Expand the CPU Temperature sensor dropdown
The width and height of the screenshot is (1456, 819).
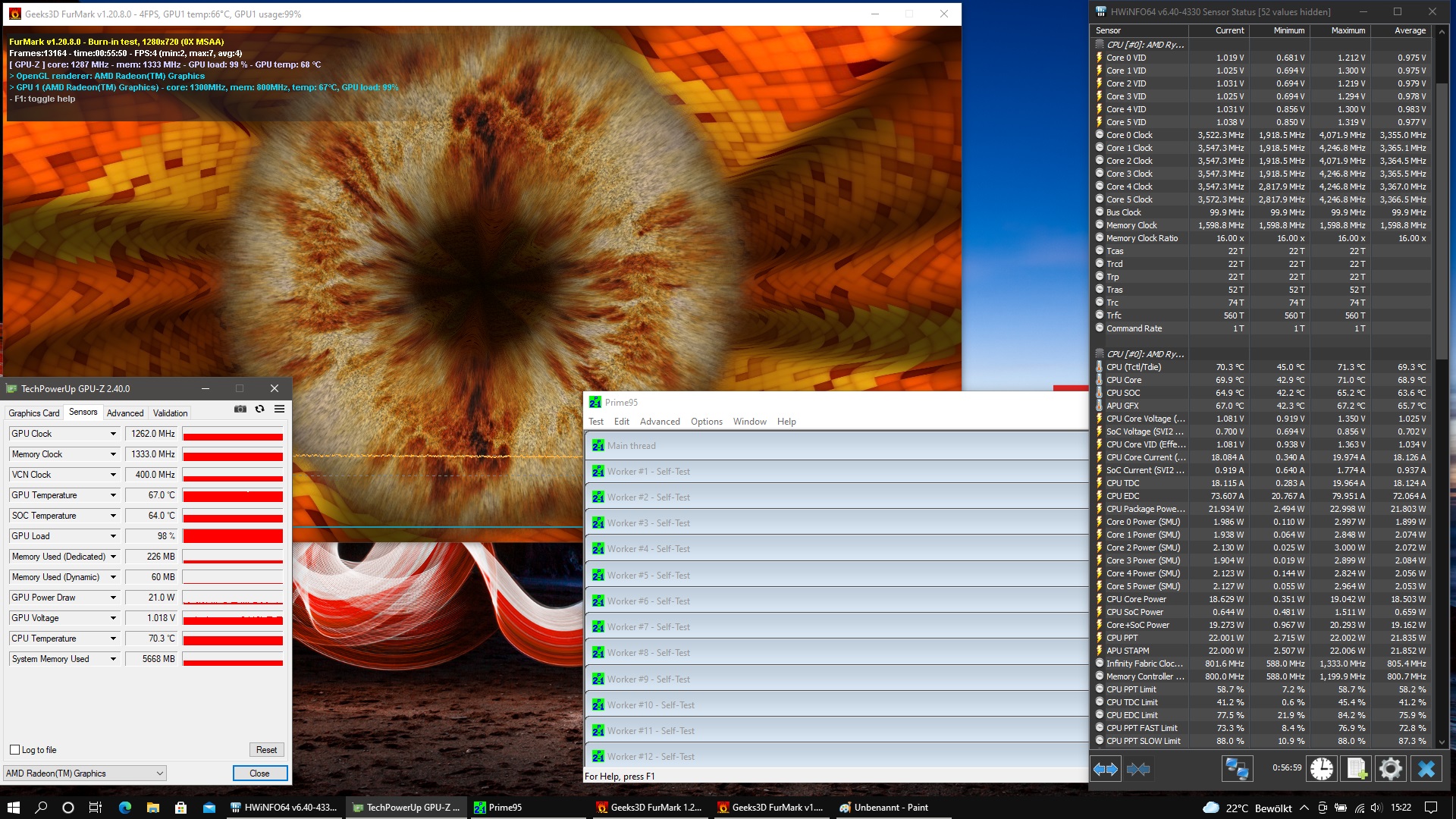click(x=114, y=639)
